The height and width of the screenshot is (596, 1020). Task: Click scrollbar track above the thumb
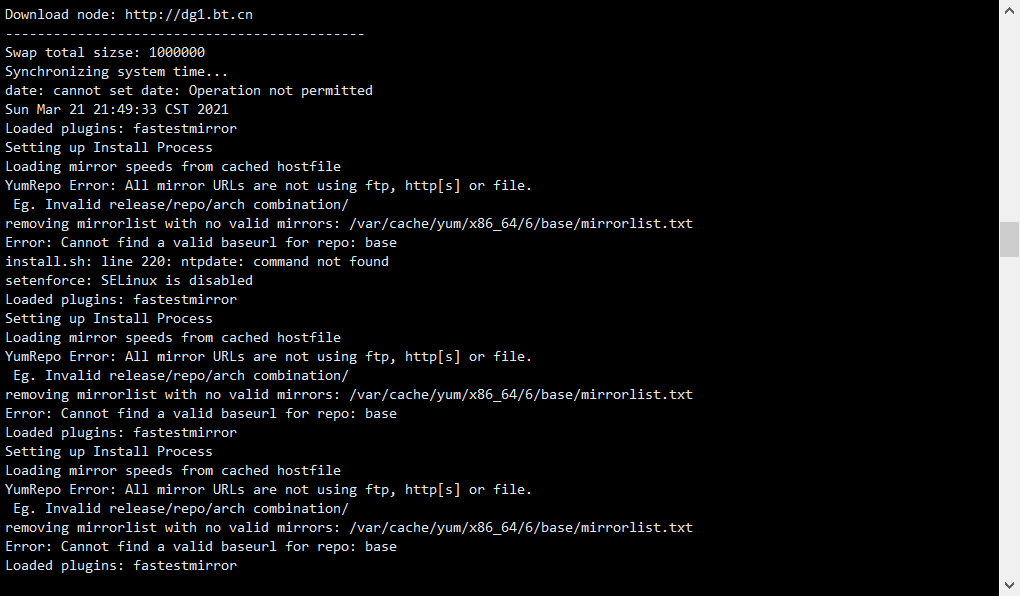point(1009,120)
